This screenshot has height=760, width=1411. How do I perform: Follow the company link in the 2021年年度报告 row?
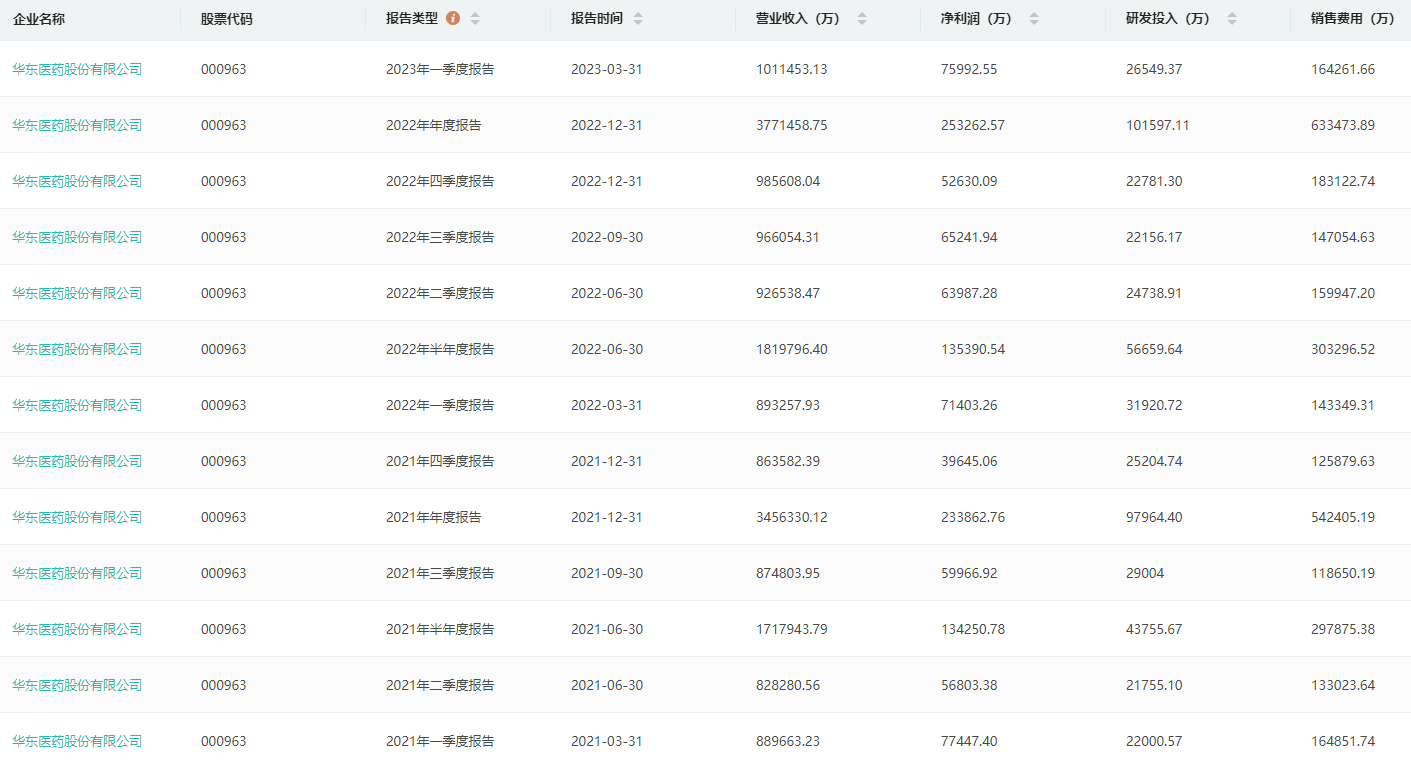(x=77, y=517)
